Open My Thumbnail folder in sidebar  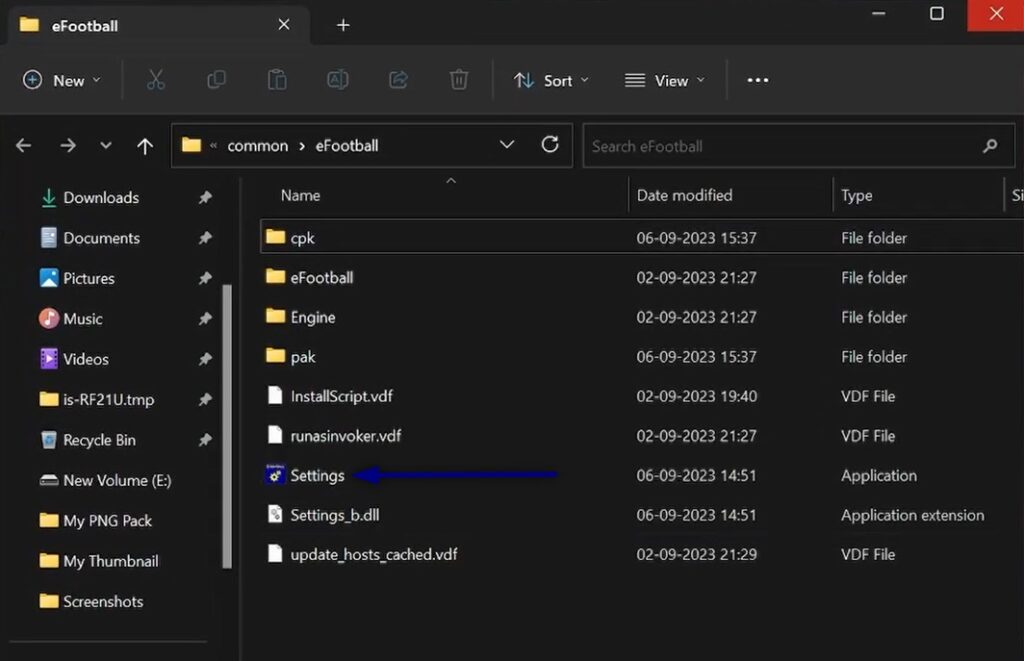(x=110, y=561)
